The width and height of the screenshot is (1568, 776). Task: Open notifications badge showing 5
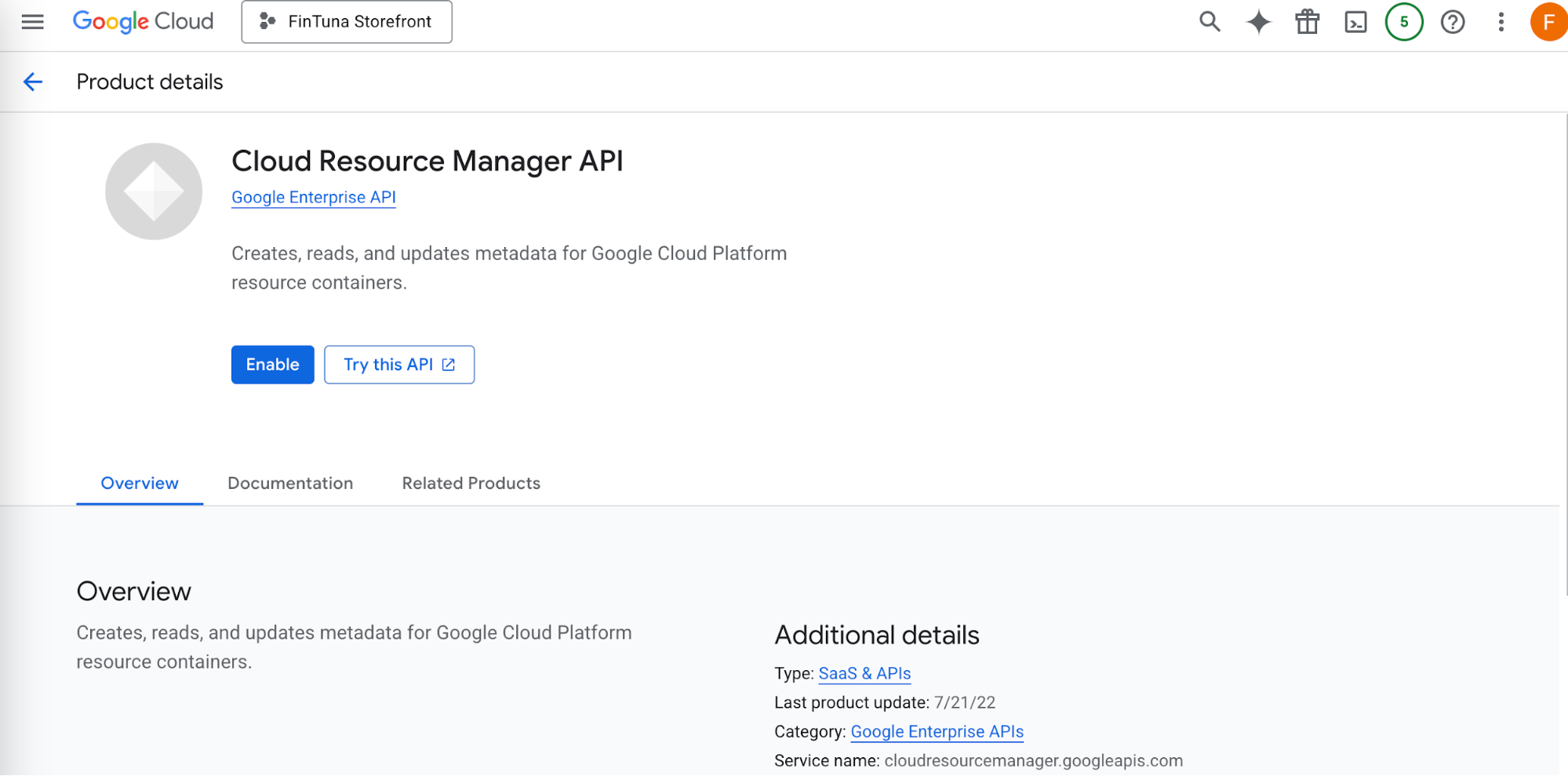(x=1404, y=22)
